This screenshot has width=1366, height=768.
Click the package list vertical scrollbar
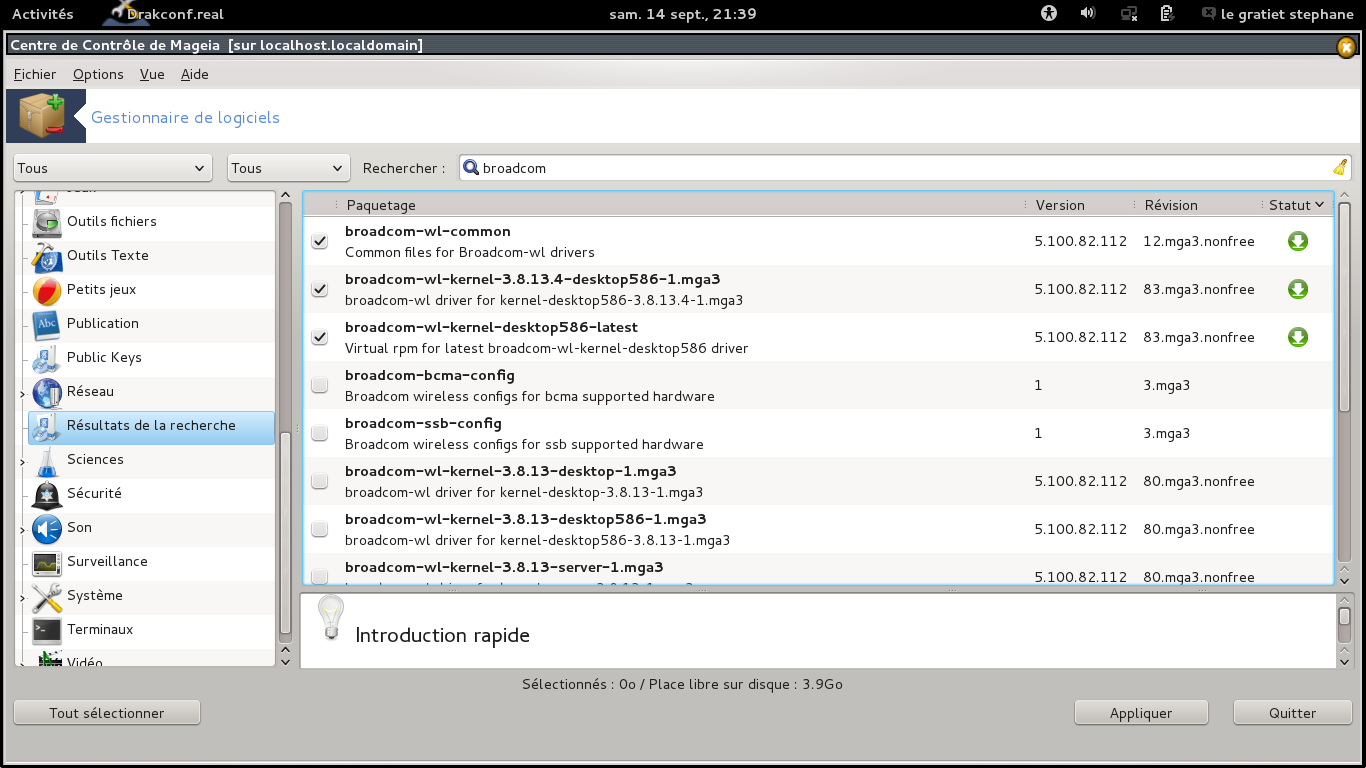[x=1344, y=306]
